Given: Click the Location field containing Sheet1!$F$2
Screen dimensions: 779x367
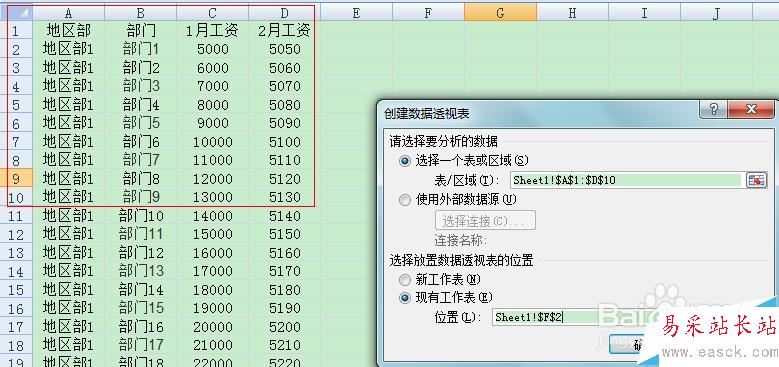Looking at the screenshot, I should coord(566,317).
